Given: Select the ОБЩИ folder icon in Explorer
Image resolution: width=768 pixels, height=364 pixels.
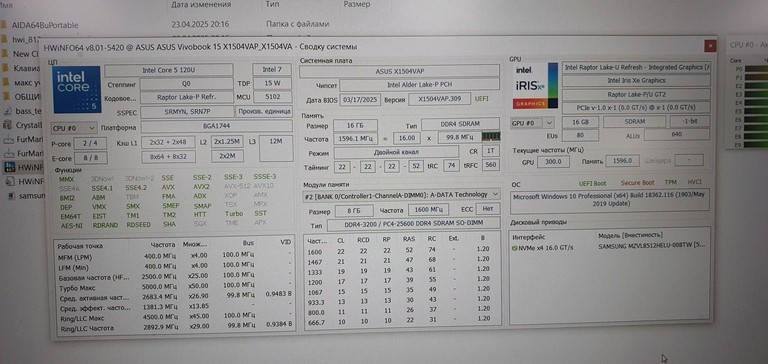Looking at the screenshot, I should pos(5,96).
